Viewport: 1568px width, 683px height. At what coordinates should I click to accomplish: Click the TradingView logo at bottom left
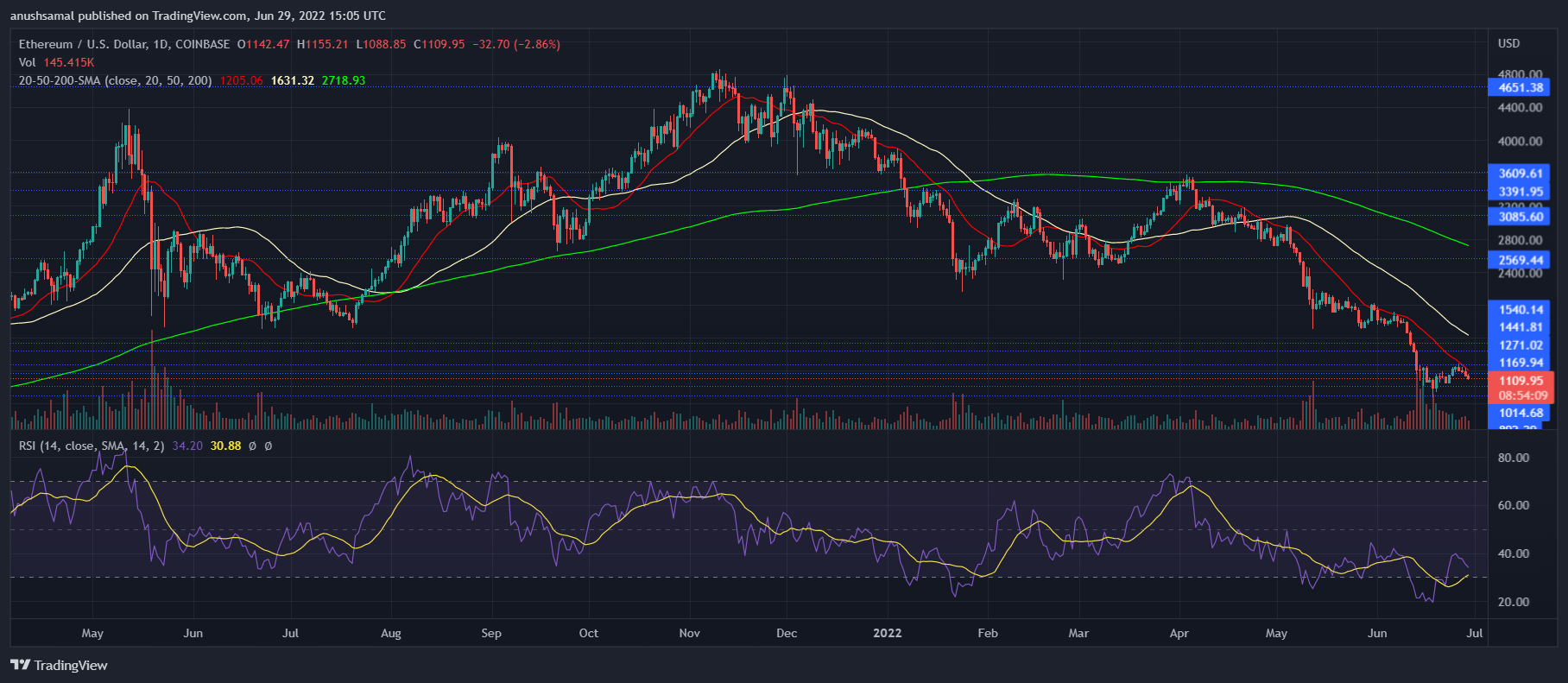pos(59,665)
